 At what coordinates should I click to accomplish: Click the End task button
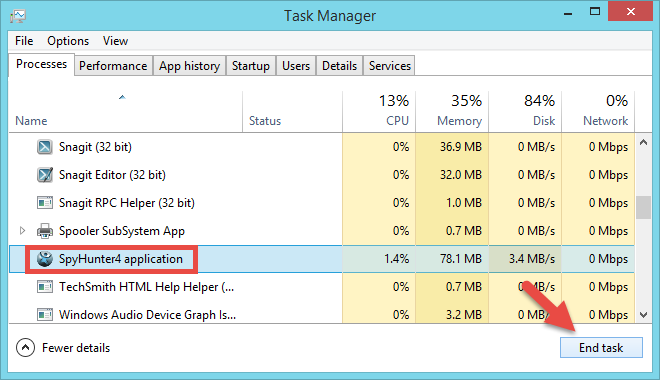click(x=601, y=348)
